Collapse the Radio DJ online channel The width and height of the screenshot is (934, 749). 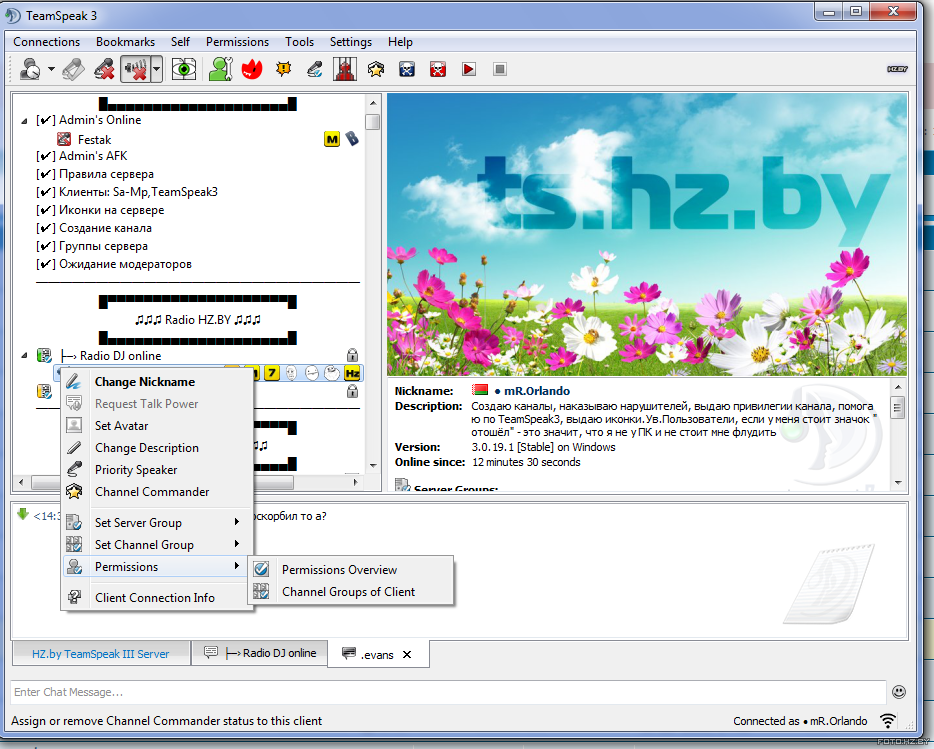24,356
